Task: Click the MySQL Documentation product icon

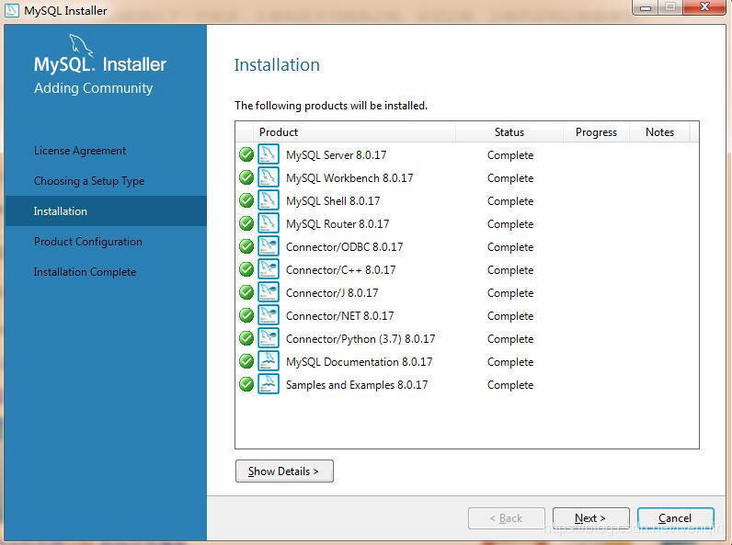Action: pos(268,361)
